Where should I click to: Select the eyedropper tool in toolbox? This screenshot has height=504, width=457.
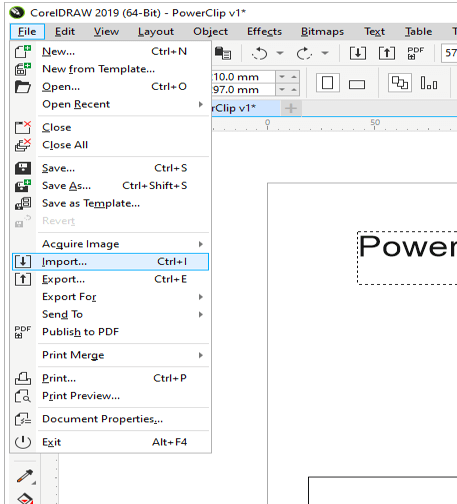point(25,476)
